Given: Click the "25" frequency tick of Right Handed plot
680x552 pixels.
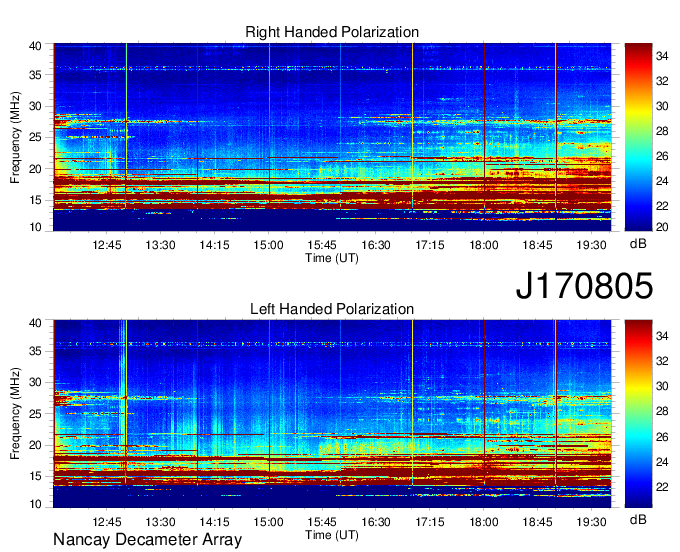Looking at the screenshot, I should tap(35, 137).
